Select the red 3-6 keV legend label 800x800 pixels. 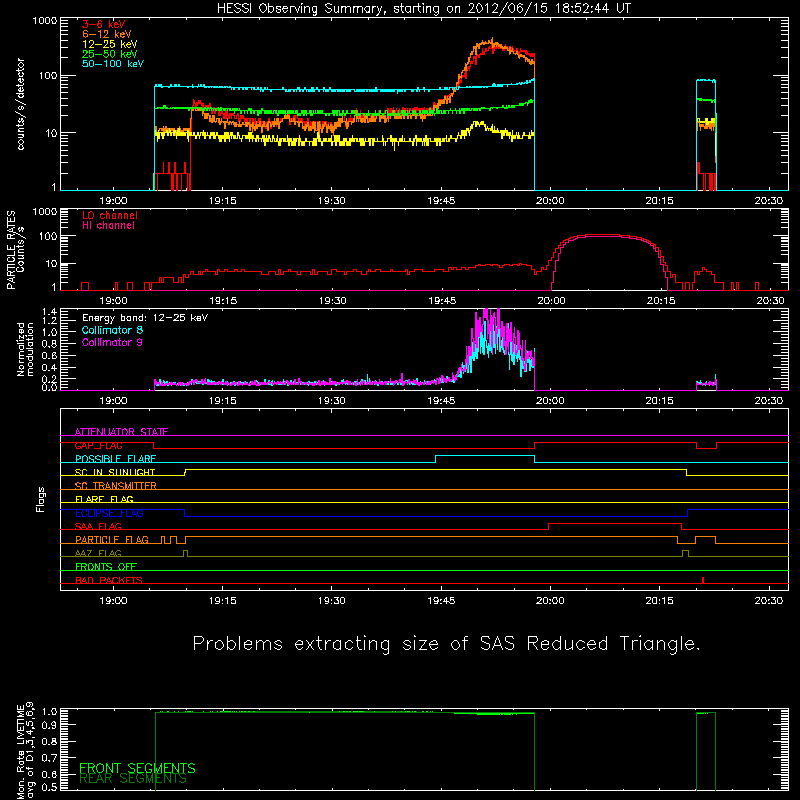(103, 24)
